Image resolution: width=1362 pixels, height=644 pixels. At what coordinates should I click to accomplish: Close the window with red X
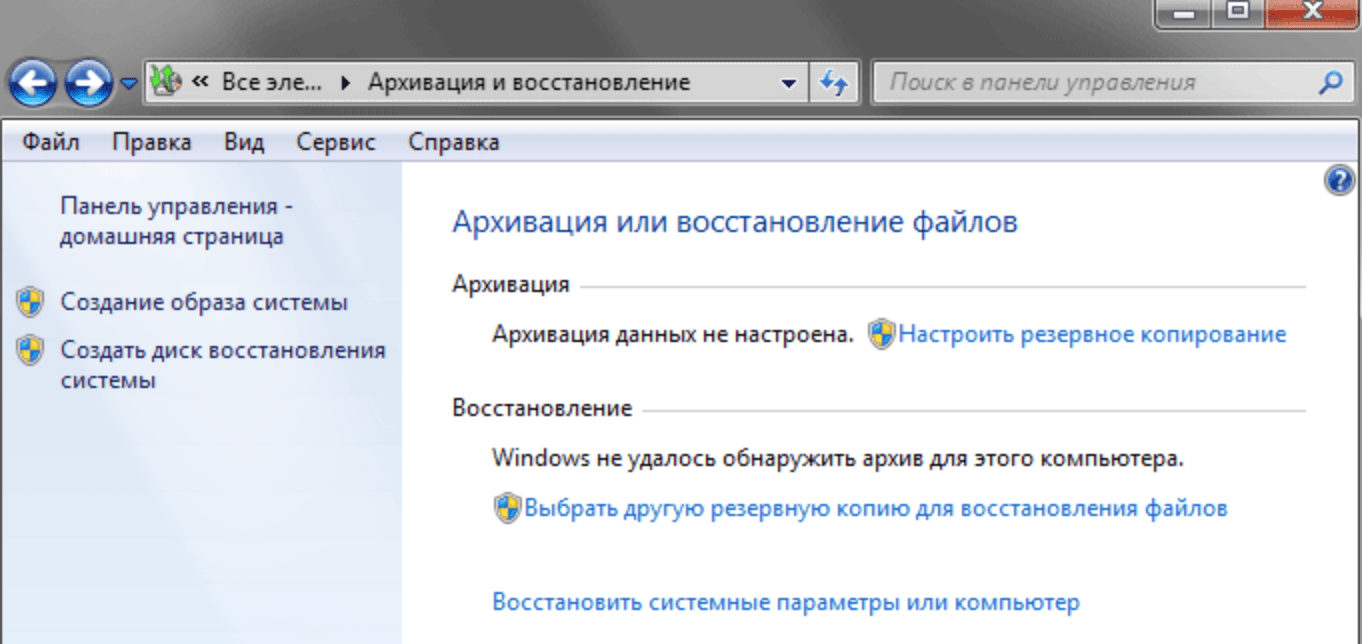(x=1314, y=13)
